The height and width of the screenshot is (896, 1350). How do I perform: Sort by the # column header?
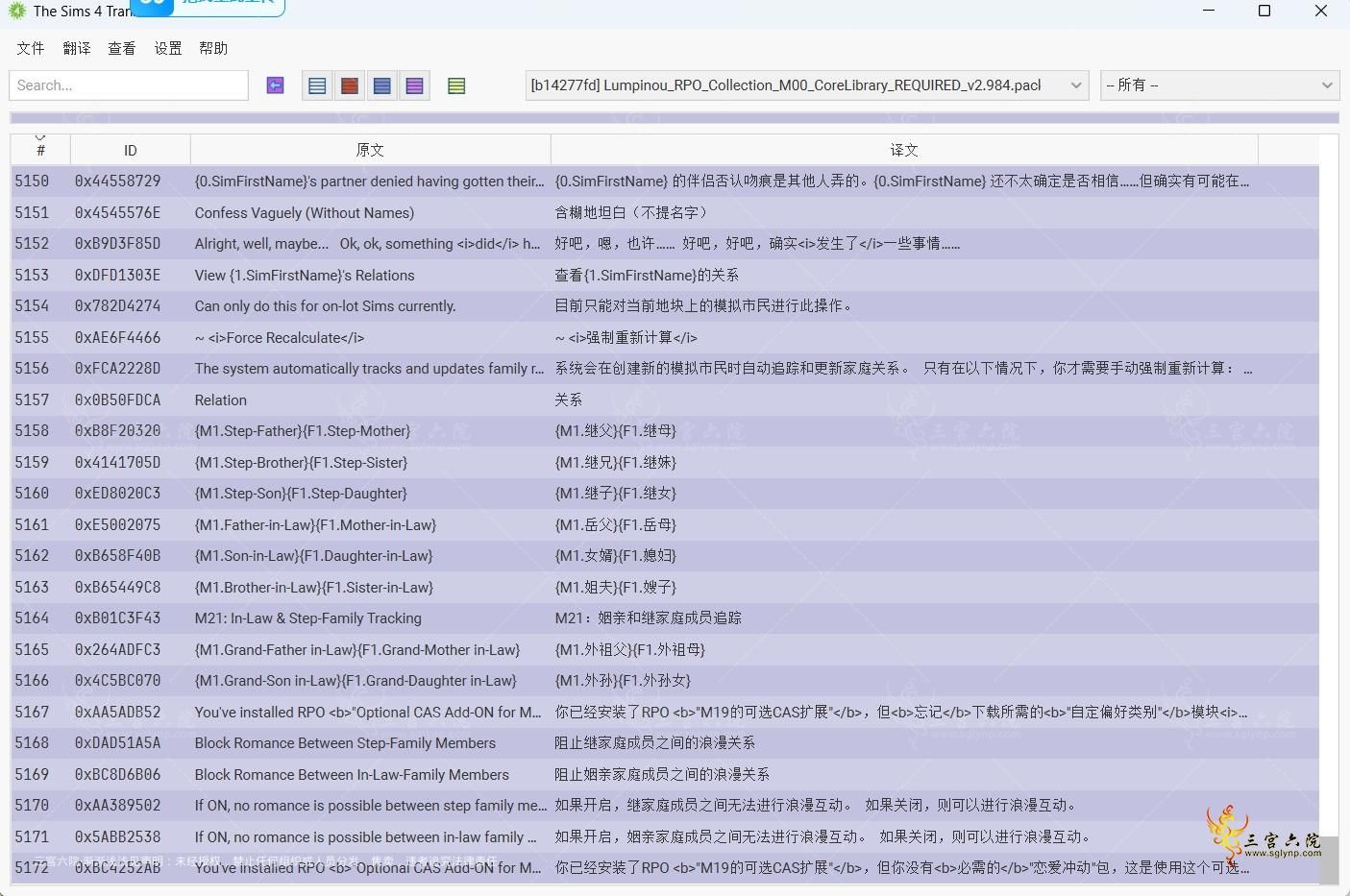coord(40,150)
